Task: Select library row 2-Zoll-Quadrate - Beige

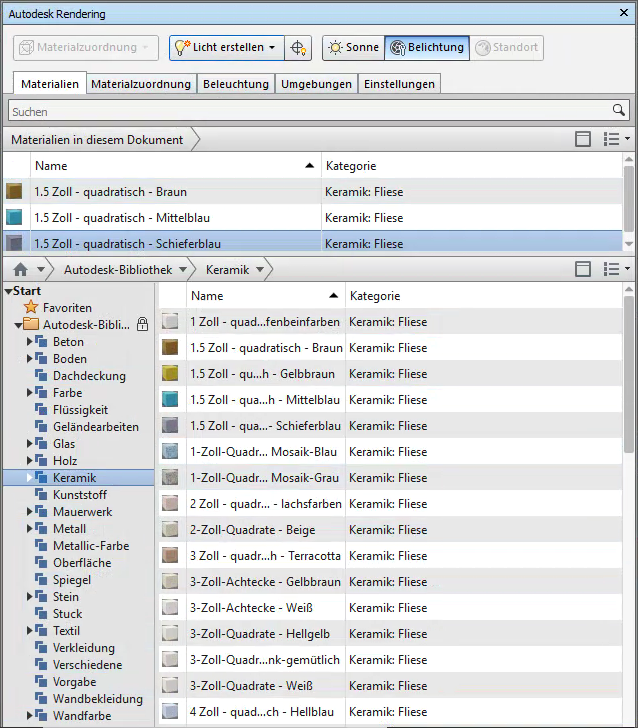Action: [390, 530]
